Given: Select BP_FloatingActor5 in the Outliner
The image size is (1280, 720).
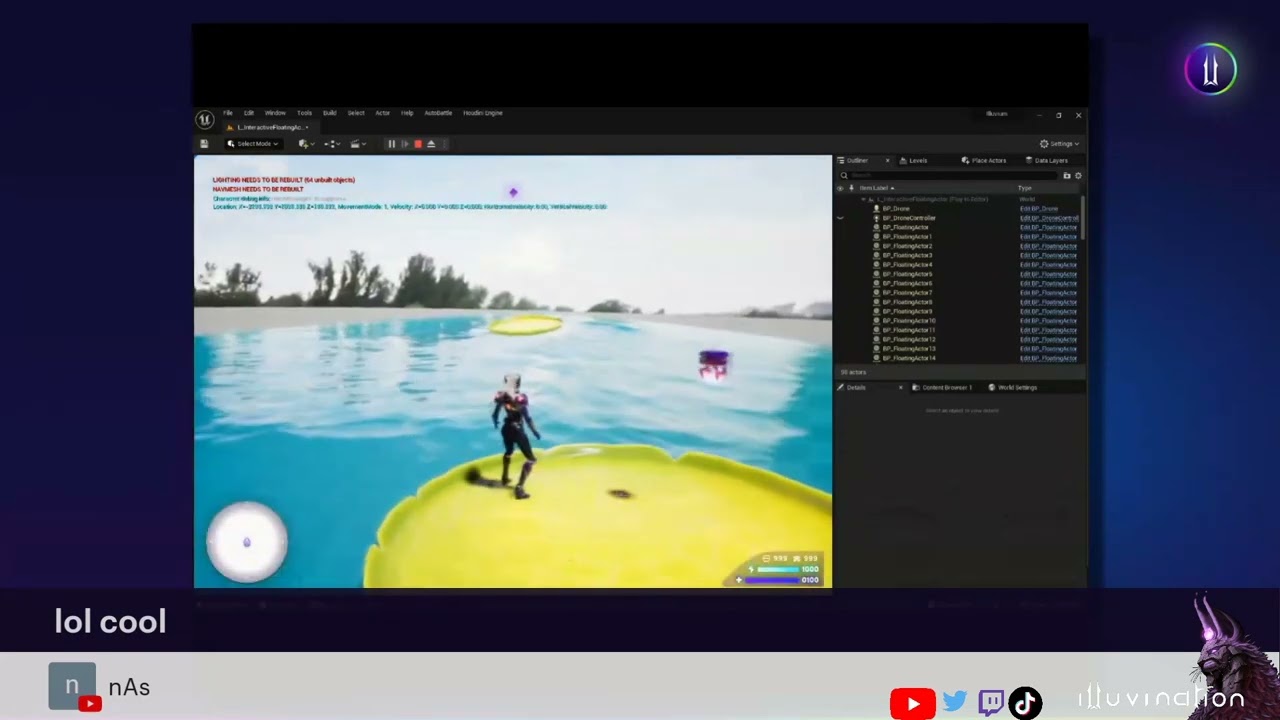Looking at the screenshot, I should [907, 274].
